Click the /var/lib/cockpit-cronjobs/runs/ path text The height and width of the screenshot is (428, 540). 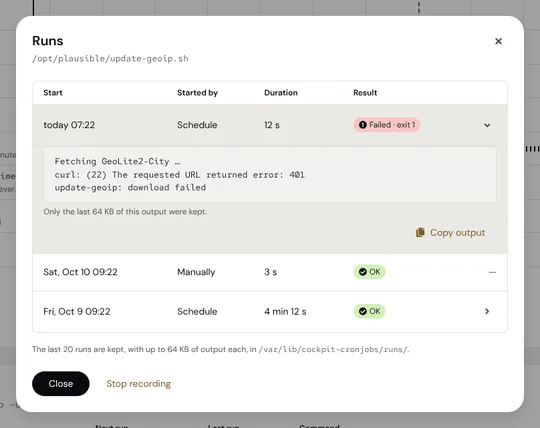tap(333, 349)
